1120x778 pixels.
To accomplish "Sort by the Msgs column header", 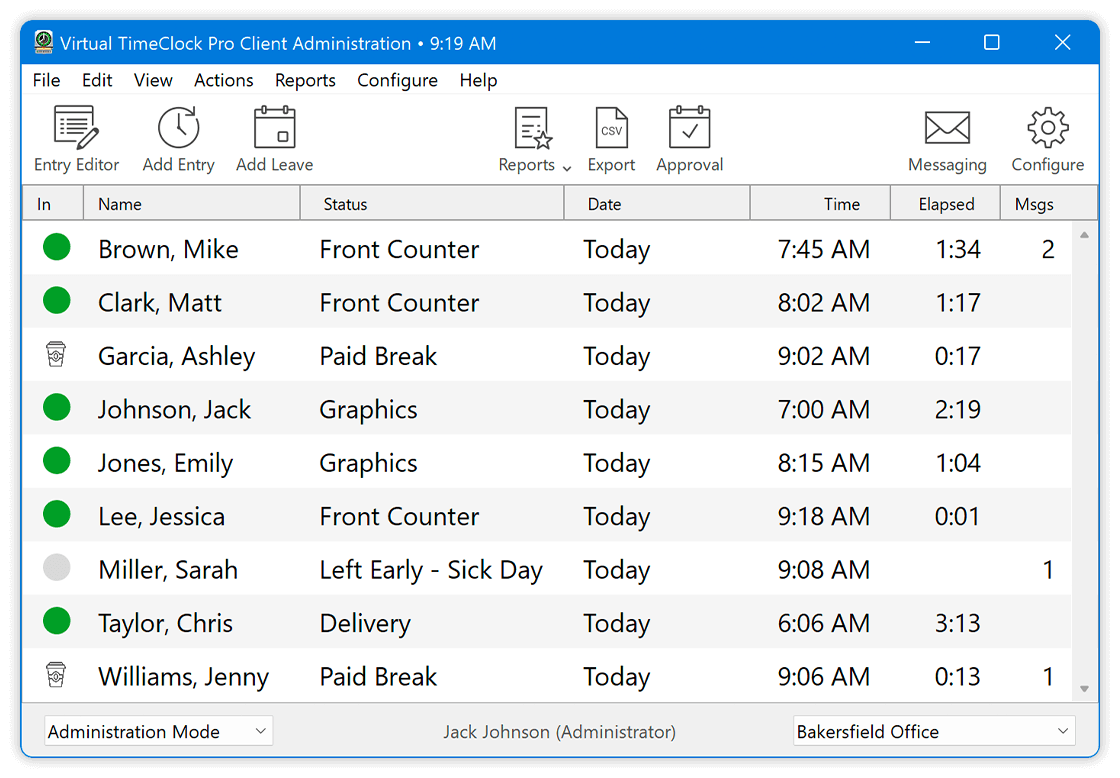I will point(1049,204).
